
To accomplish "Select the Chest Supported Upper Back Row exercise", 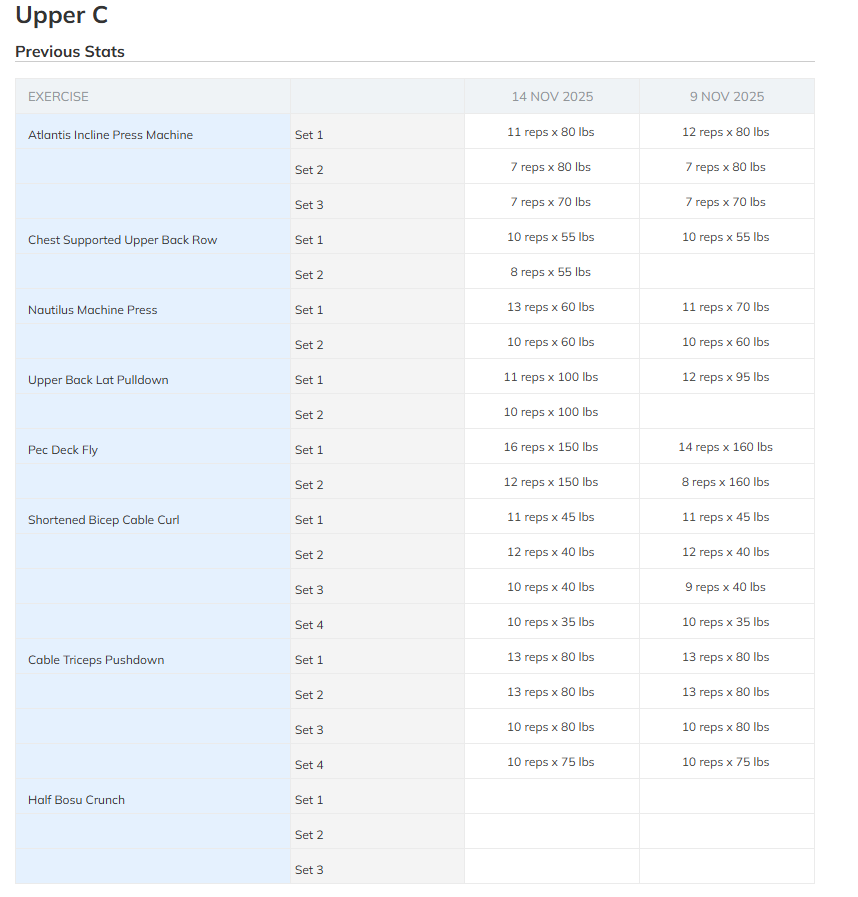I will (x=122, y=240).
